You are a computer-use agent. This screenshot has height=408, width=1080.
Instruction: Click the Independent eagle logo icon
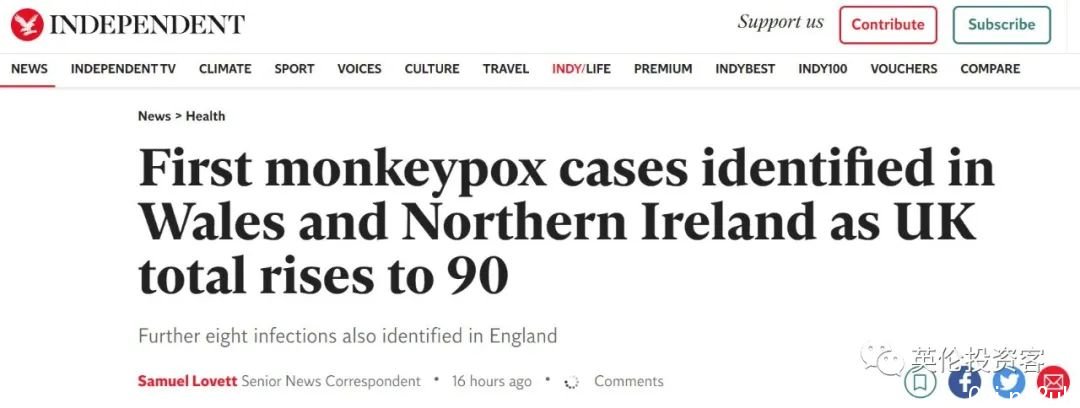click(27, 25)
